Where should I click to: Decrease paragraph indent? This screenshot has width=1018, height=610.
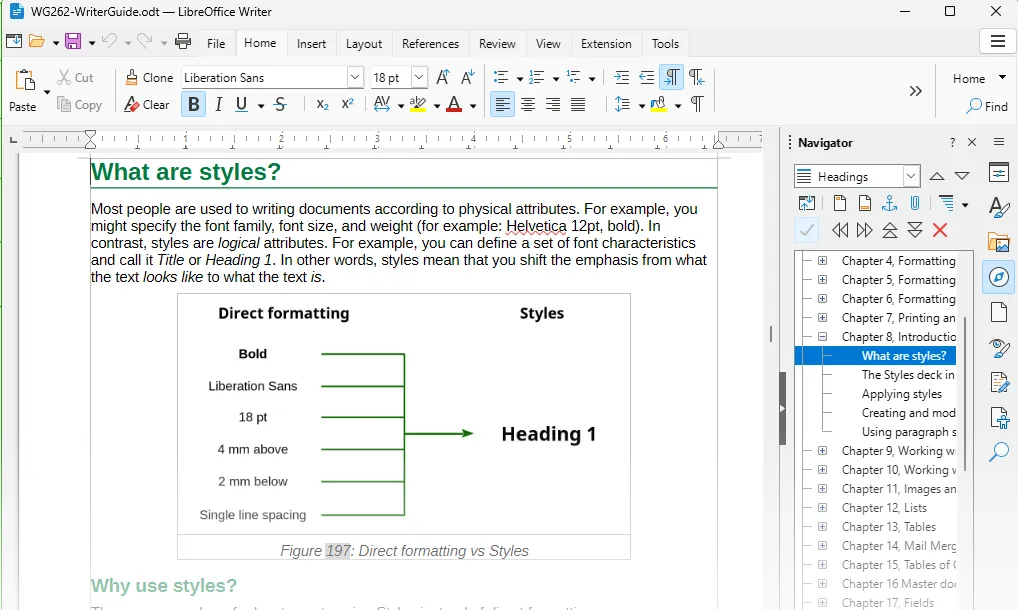[x=647, y=78]
